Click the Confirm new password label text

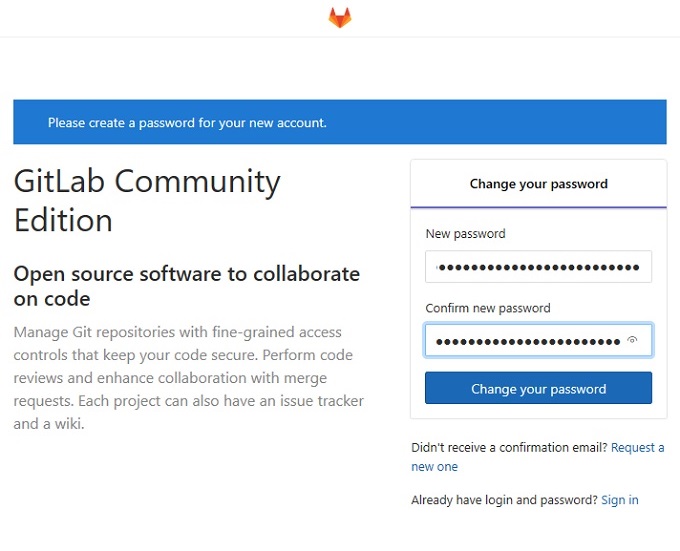tap(487, 308)
